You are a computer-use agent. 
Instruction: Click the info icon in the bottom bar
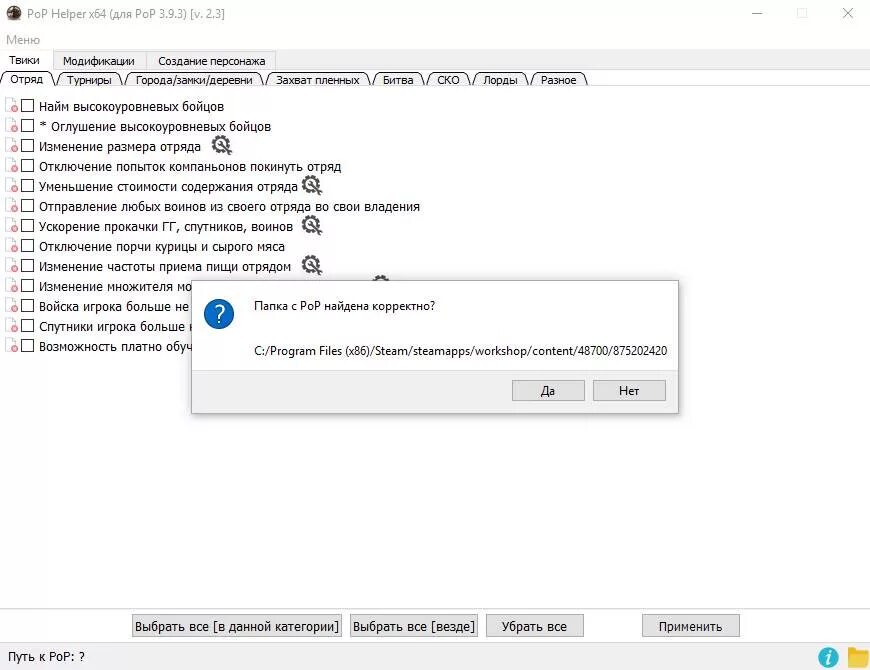point(827,657)
